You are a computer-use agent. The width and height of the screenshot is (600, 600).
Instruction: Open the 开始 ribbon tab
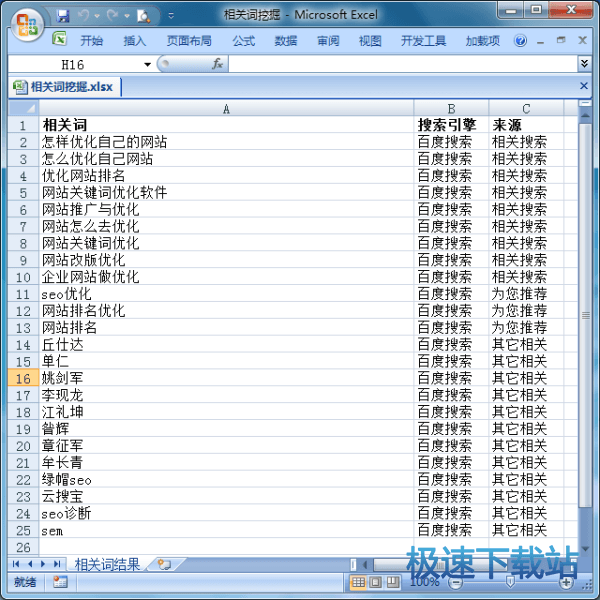91,40
